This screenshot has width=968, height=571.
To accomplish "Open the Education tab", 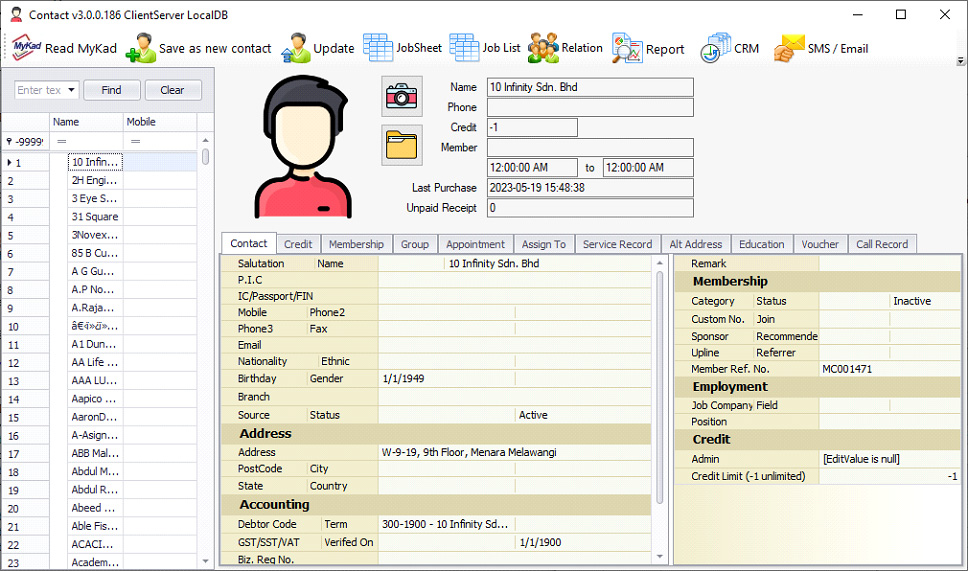I will click(762, 244).
